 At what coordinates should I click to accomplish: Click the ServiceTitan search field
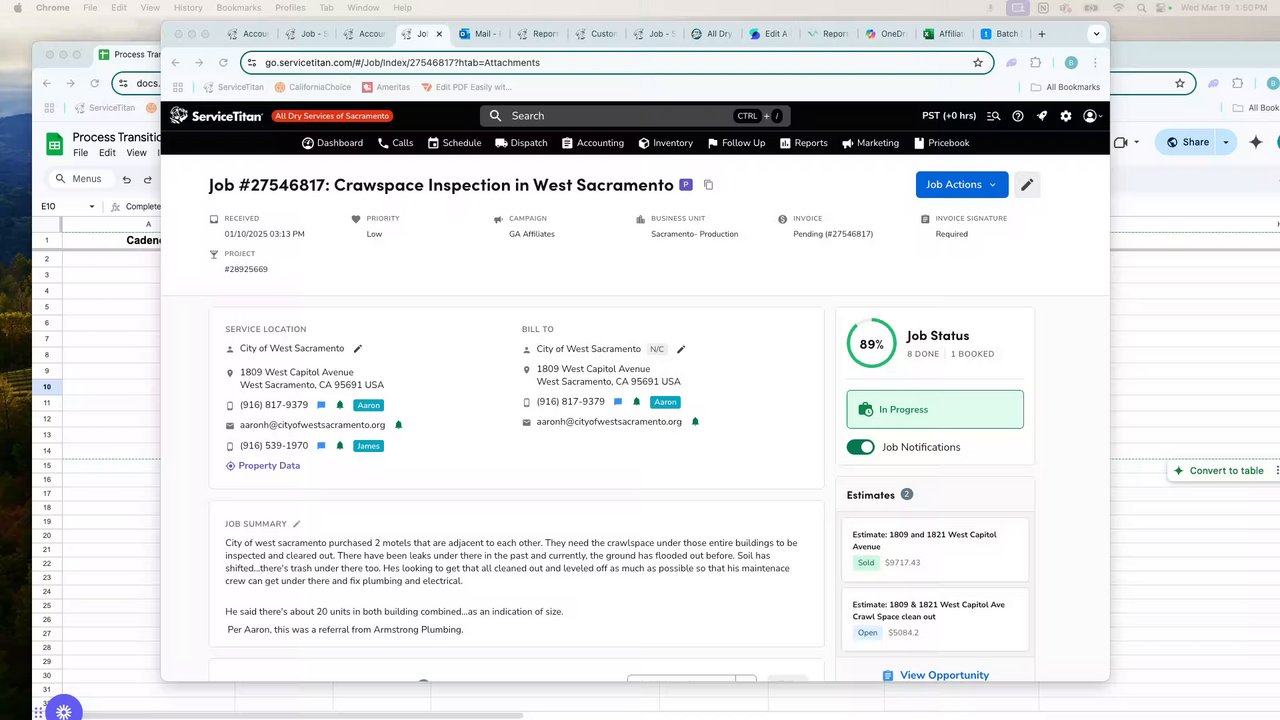pos(635,116)
